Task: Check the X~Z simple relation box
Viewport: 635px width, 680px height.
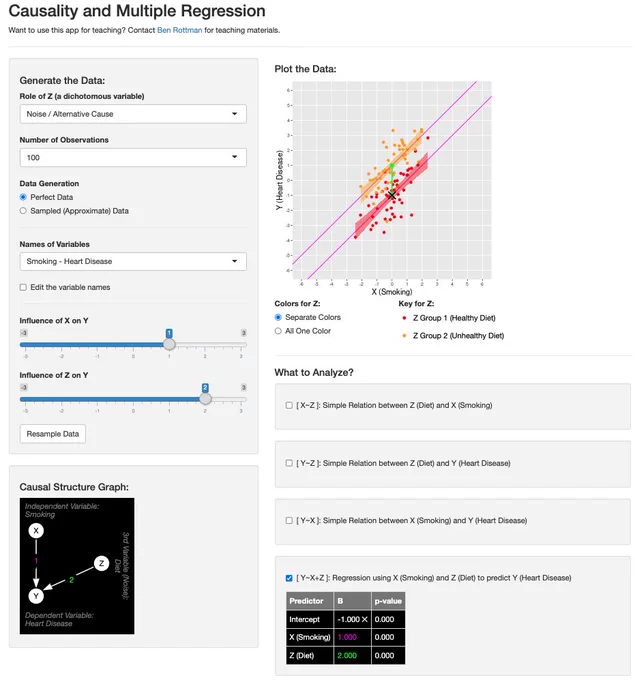Action: pyautogui.click(x=289, y=405)
